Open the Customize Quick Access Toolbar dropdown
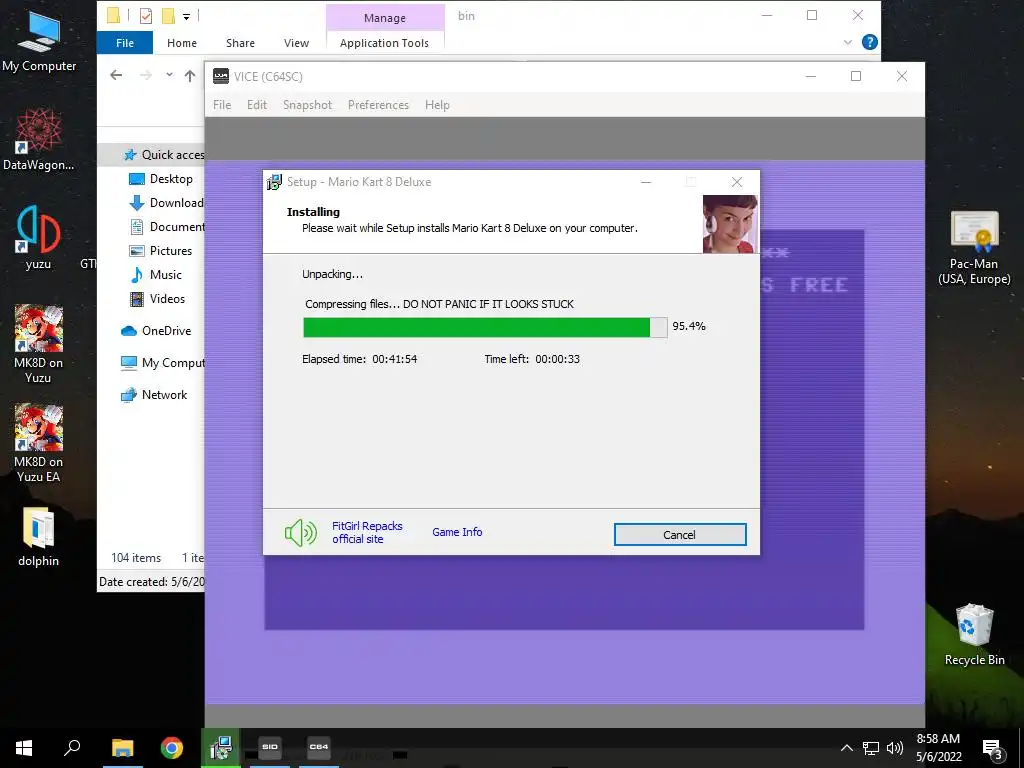The width and height of the screenshot is (1024, 768). pos(186,16)
